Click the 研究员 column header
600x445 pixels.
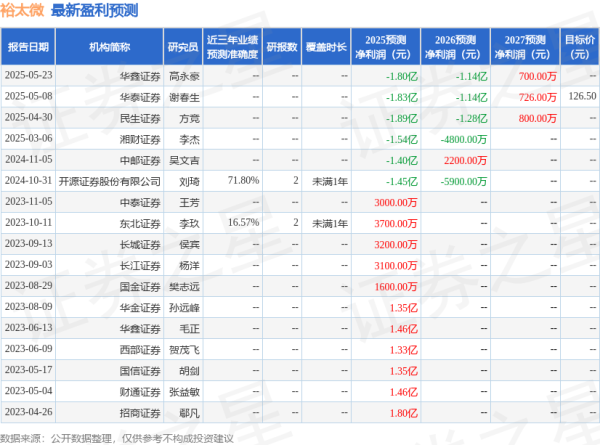coord(182,46)
